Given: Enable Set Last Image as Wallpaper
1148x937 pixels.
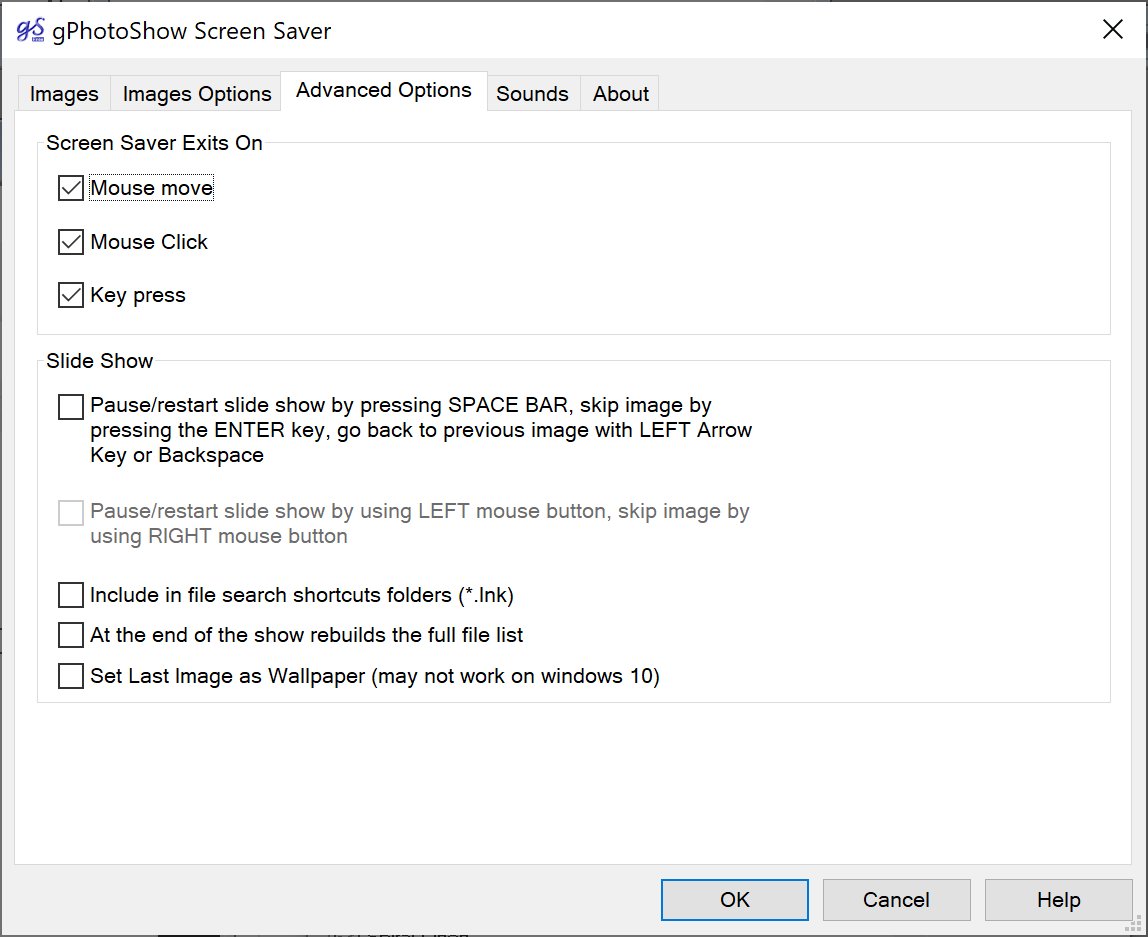Looking at the screenshot, I should click(x=71, y=676).
